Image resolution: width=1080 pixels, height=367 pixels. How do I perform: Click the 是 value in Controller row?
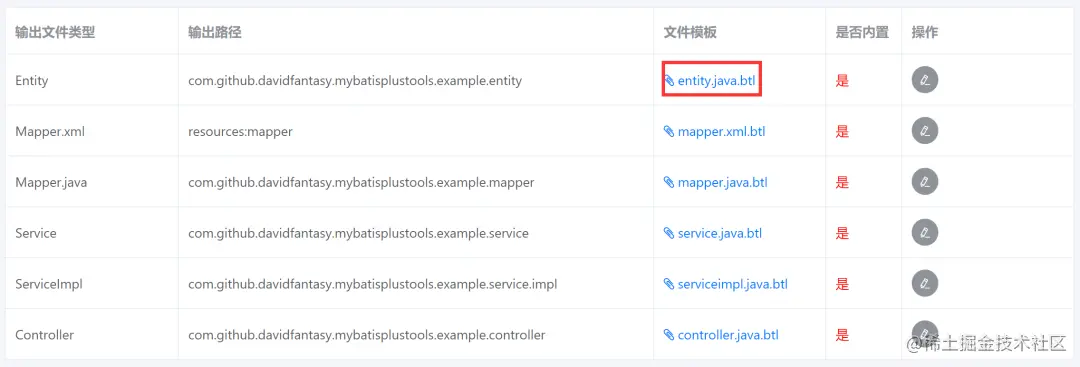[842, 335]
